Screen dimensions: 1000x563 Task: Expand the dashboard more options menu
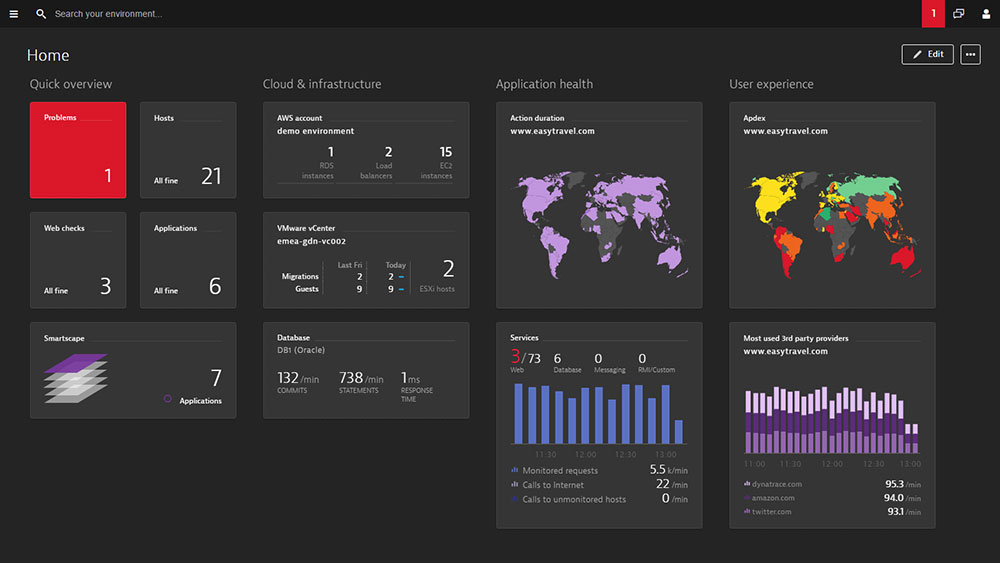pyautogui.click(x=970, y=54)
